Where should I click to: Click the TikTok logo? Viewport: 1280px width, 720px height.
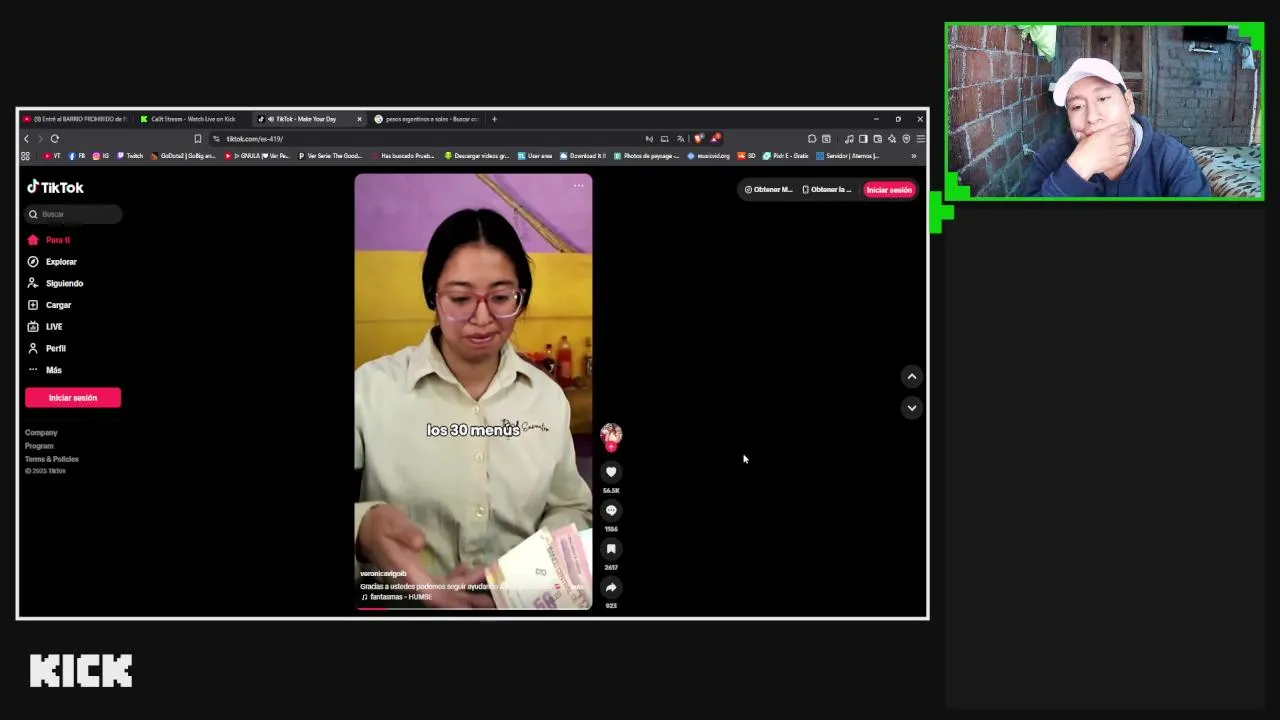coord(55,187)
